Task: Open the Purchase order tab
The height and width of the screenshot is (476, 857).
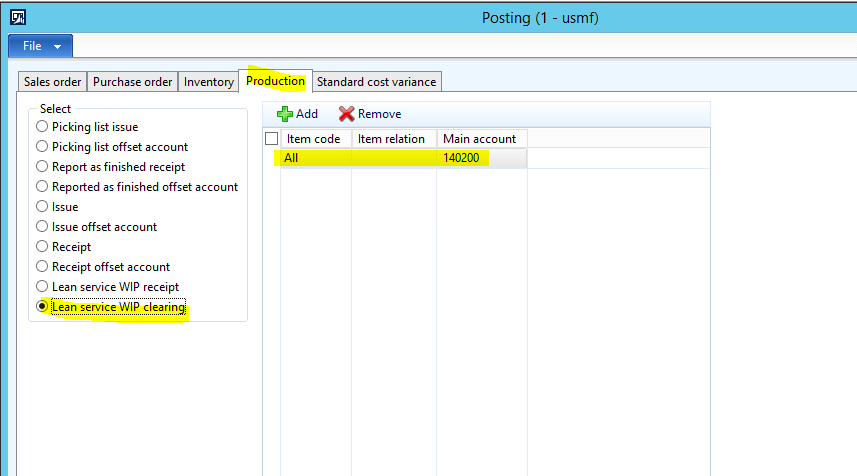Action: click(x=132, y=82)
